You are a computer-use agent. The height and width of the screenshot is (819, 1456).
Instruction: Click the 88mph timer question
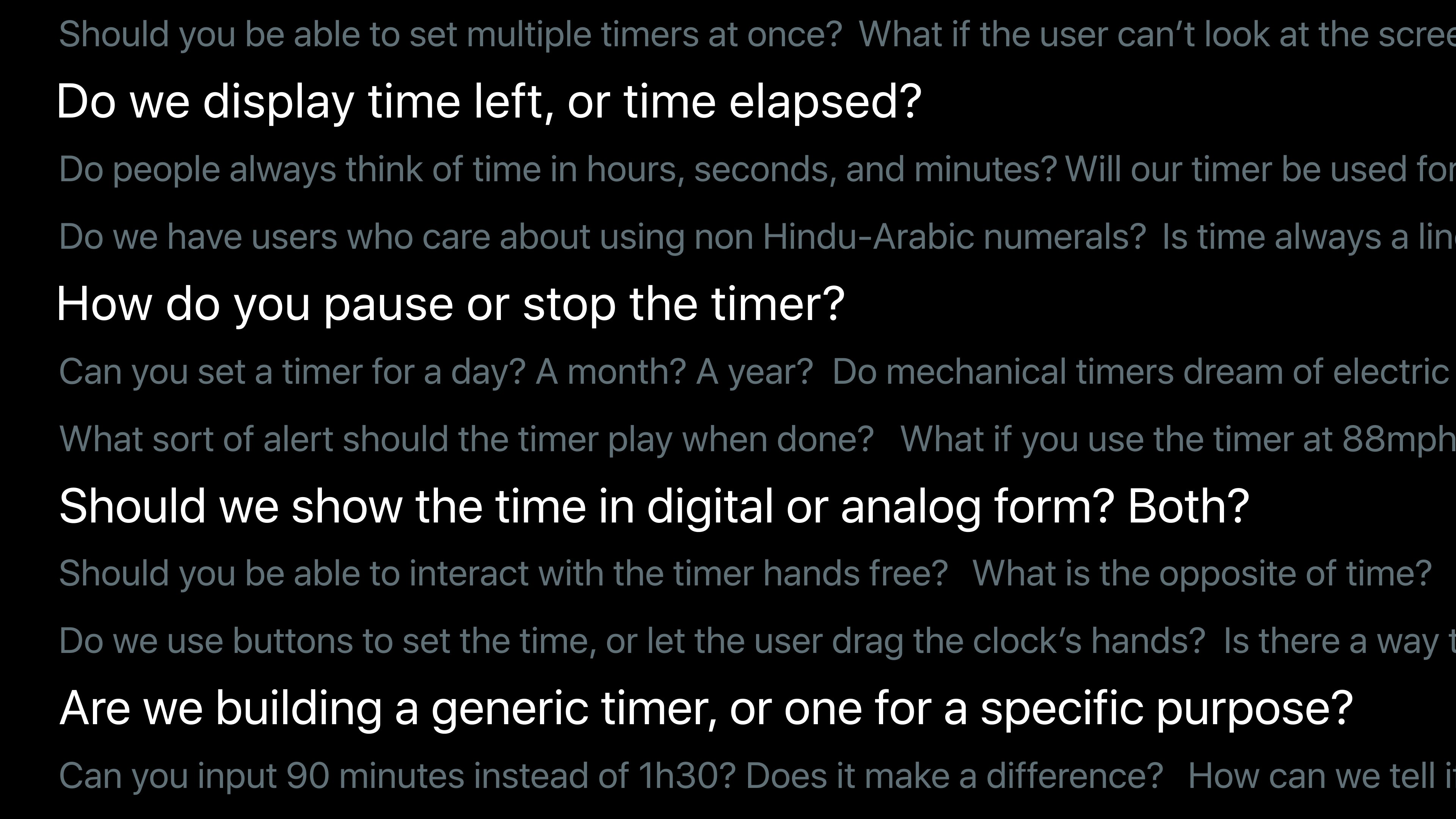[1176, 439]
